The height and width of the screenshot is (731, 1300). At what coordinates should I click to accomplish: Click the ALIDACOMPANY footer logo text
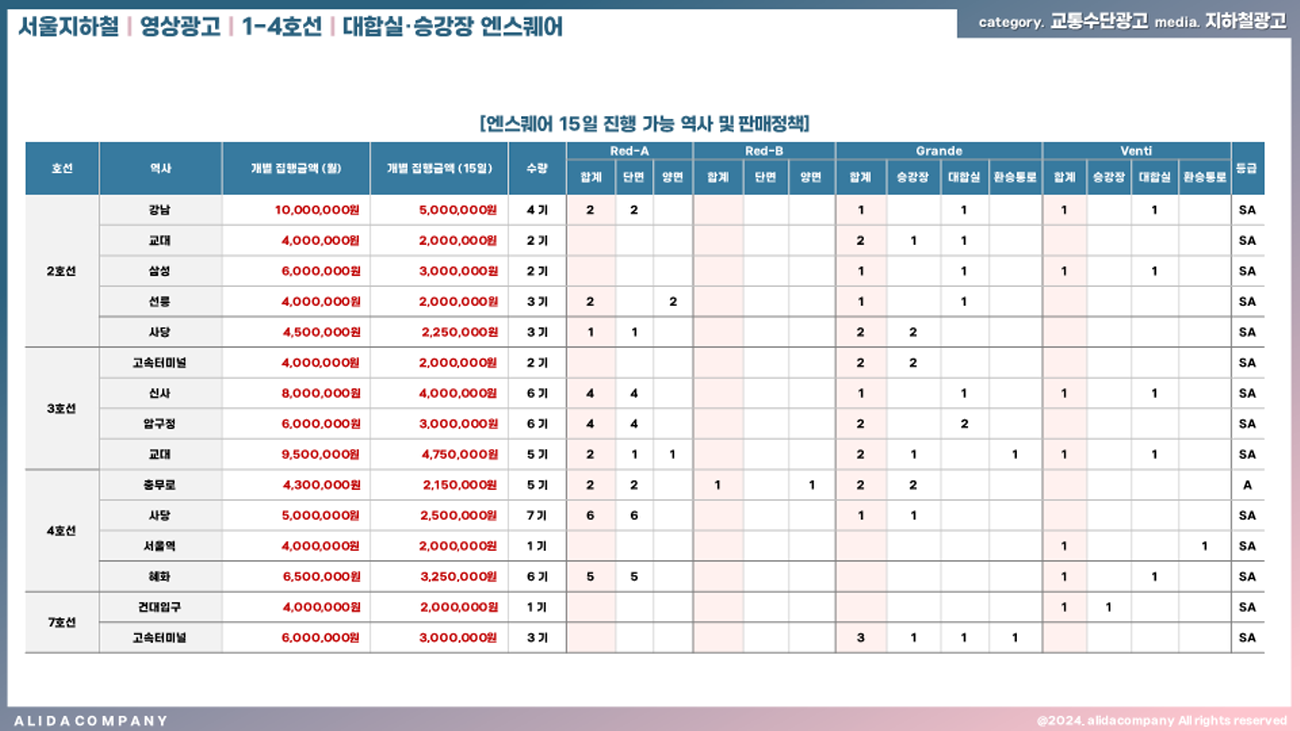click(x=91, y=720)
